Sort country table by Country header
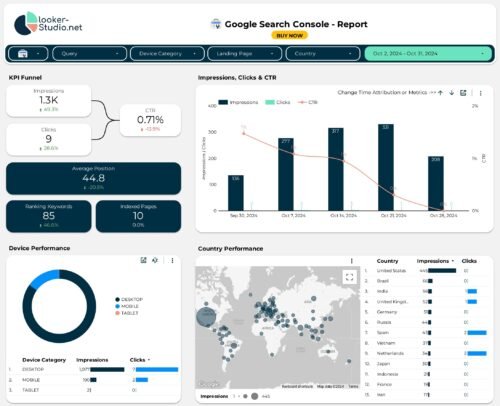Viewport: 500px width, 406px height. pos(387,261)
